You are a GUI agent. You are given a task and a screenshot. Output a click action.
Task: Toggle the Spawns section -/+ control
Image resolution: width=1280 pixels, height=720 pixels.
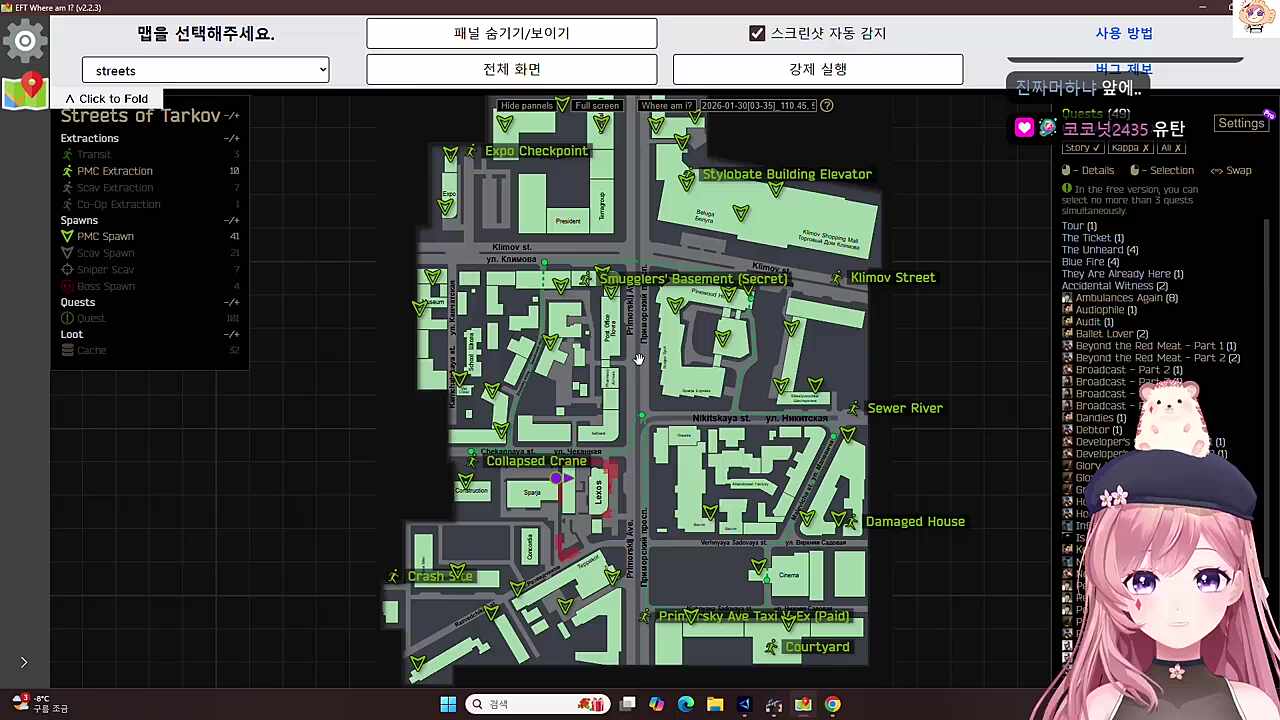(231, 220)
